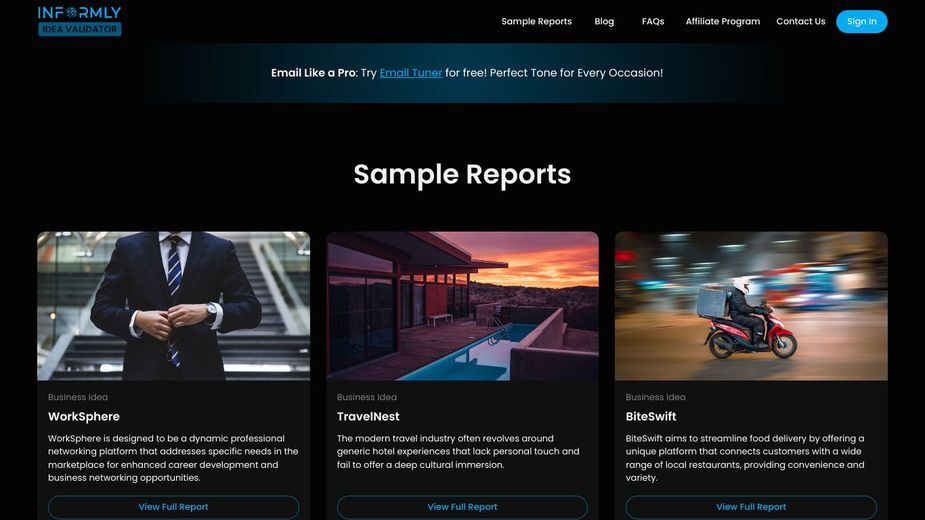
Task: Click the TravelNest title
Action: coord(368,416)
